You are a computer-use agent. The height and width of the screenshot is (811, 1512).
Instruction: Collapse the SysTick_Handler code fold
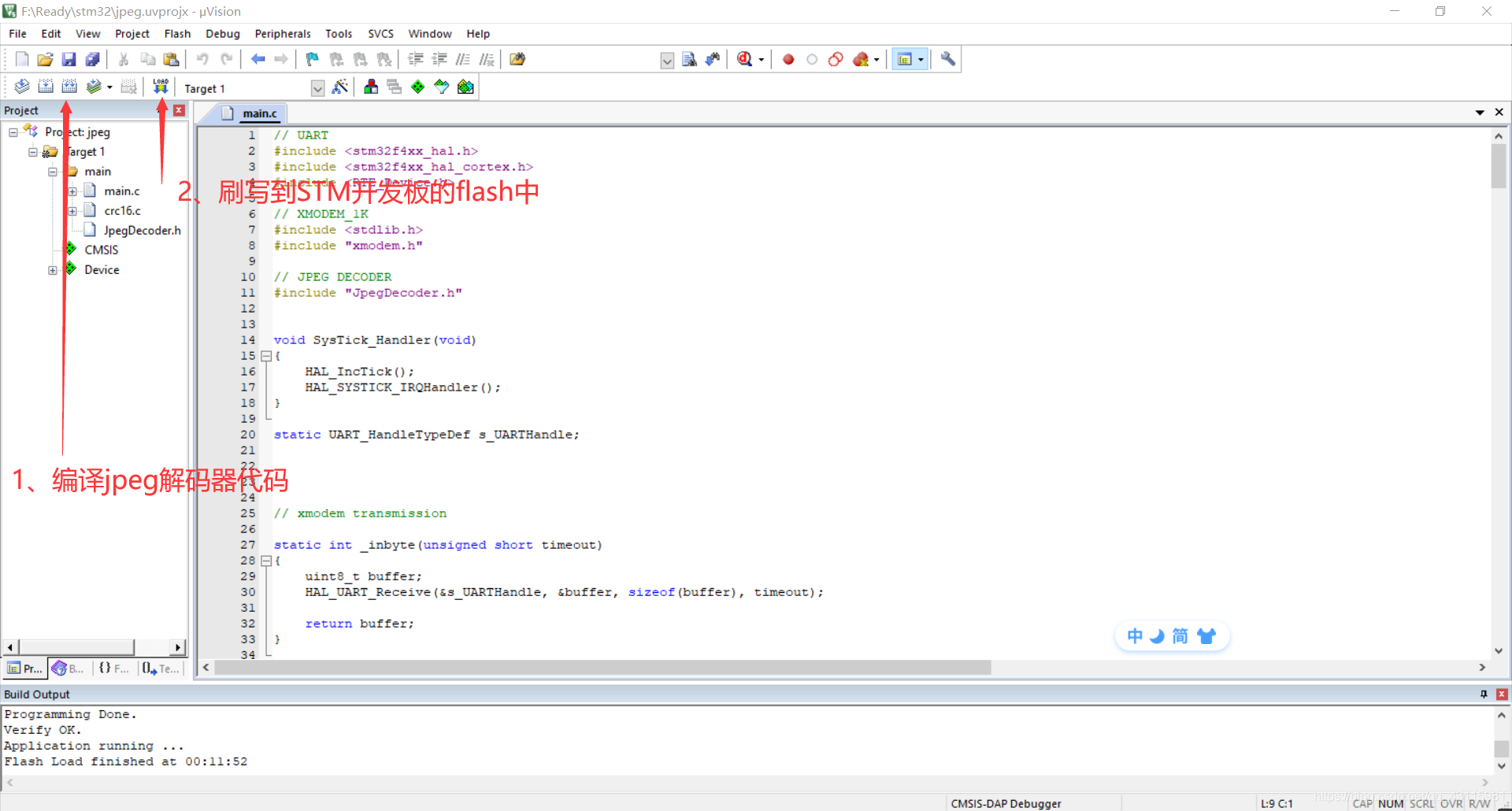pos(266,356)
